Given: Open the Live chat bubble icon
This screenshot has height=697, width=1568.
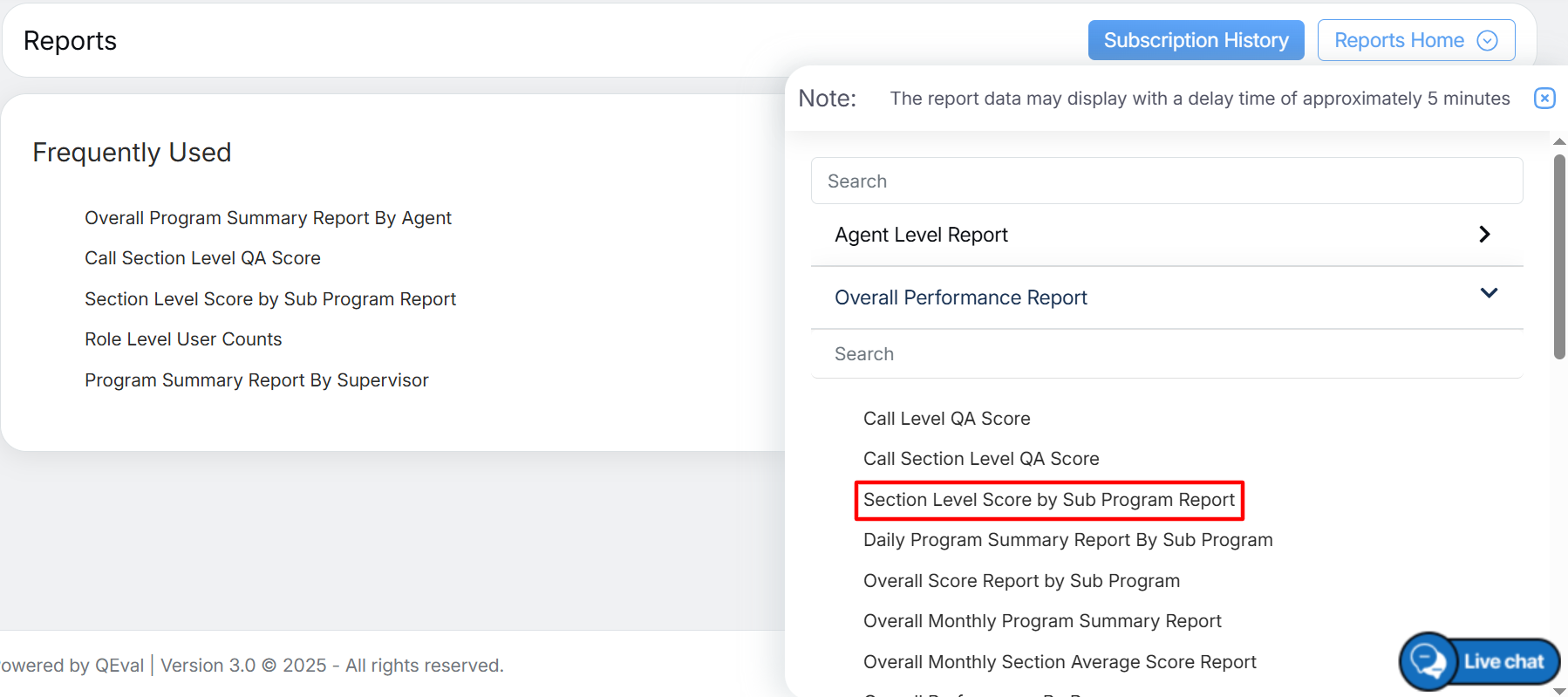Looking at the screenshot, I should pos(1428,661).
